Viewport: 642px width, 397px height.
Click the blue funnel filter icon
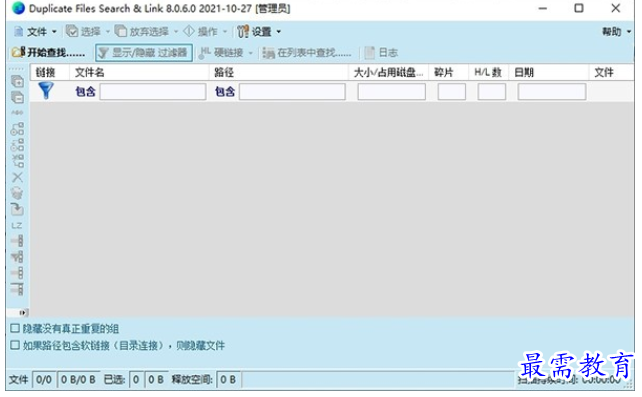point(46,90)
